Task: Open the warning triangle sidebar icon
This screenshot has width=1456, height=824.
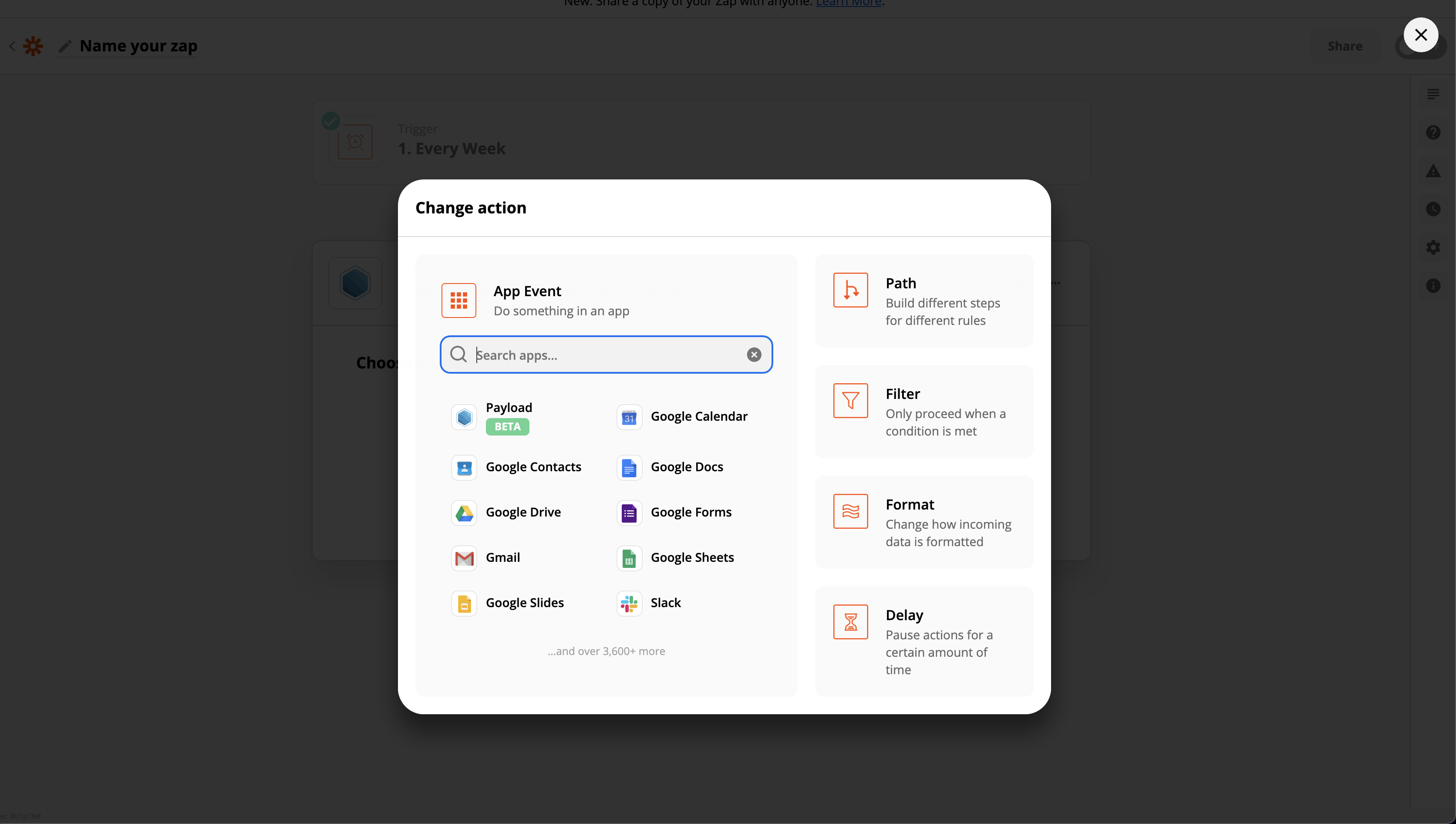Action: pos(1433,170)
